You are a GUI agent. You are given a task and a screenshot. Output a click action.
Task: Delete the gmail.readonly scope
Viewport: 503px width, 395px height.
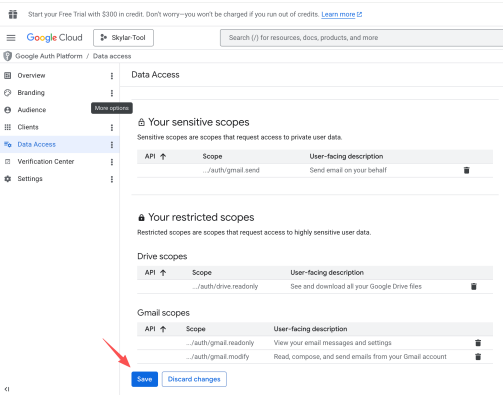(x=478, y=343)
